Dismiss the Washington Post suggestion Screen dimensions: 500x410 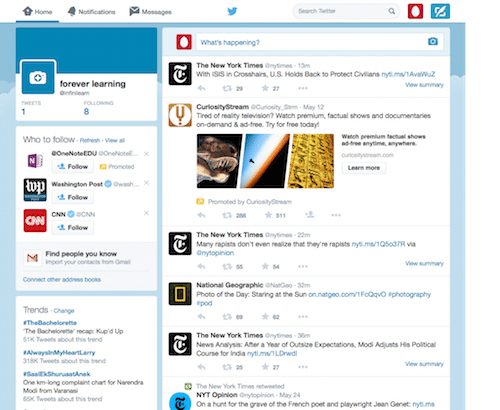click(146, 183)
